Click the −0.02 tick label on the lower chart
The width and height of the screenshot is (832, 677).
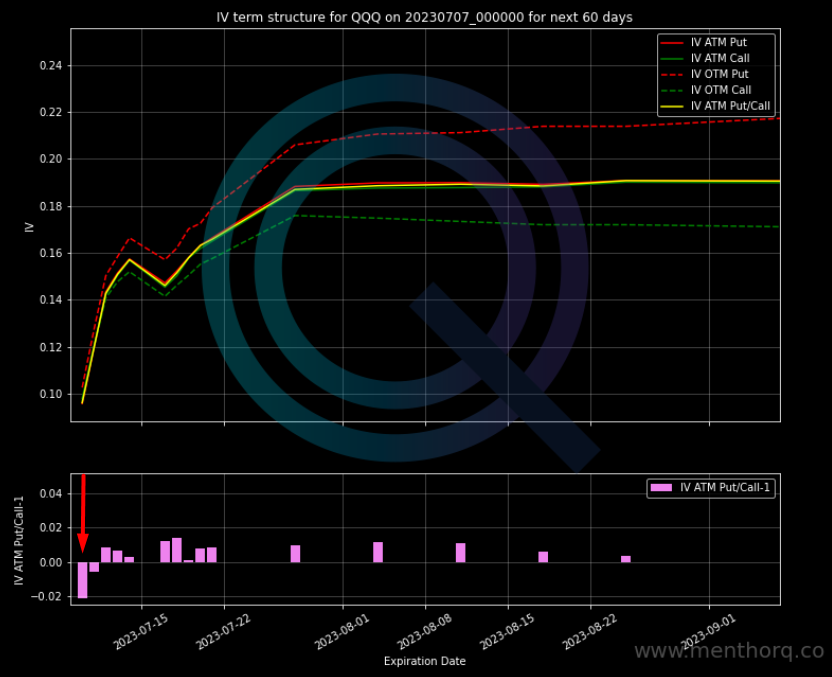coord(46,596)
